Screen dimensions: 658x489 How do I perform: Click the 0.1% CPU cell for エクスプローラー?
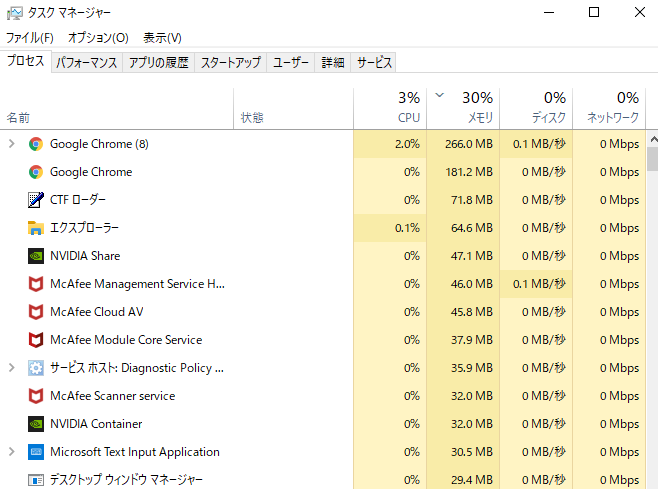coord(390,228)
